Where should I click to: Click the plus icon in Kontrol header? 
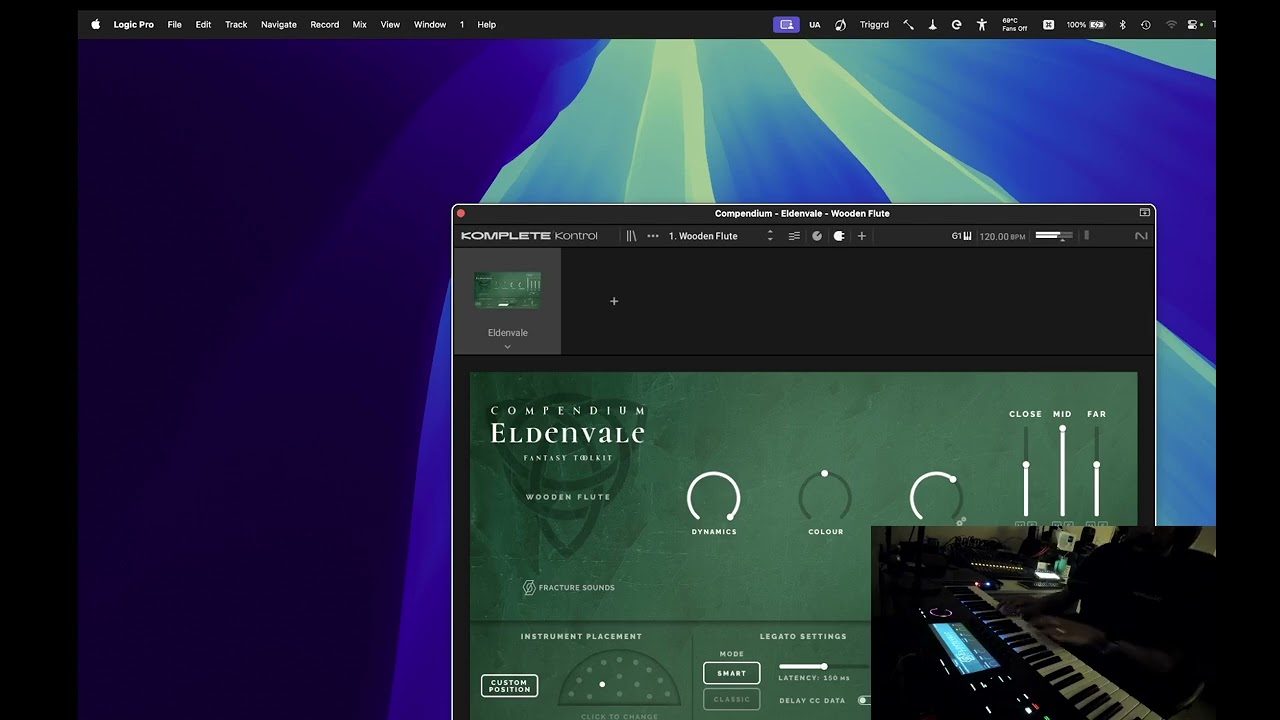click(862, 236)
